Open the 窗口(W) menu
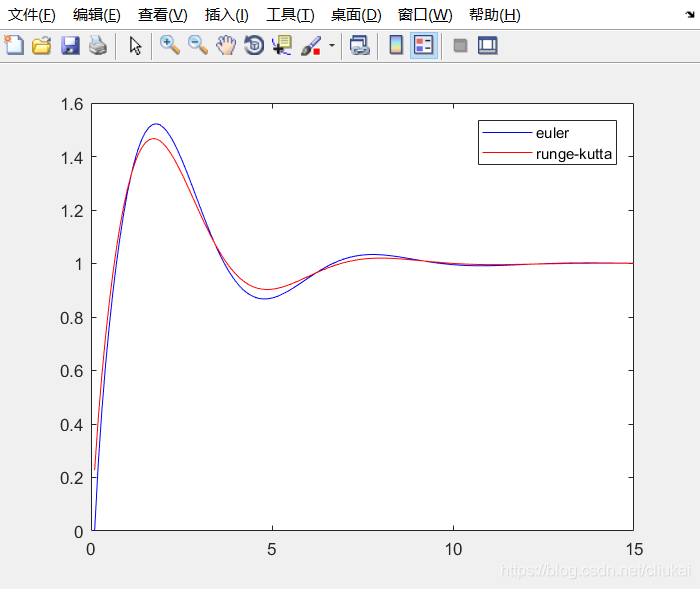 (425, 15)
